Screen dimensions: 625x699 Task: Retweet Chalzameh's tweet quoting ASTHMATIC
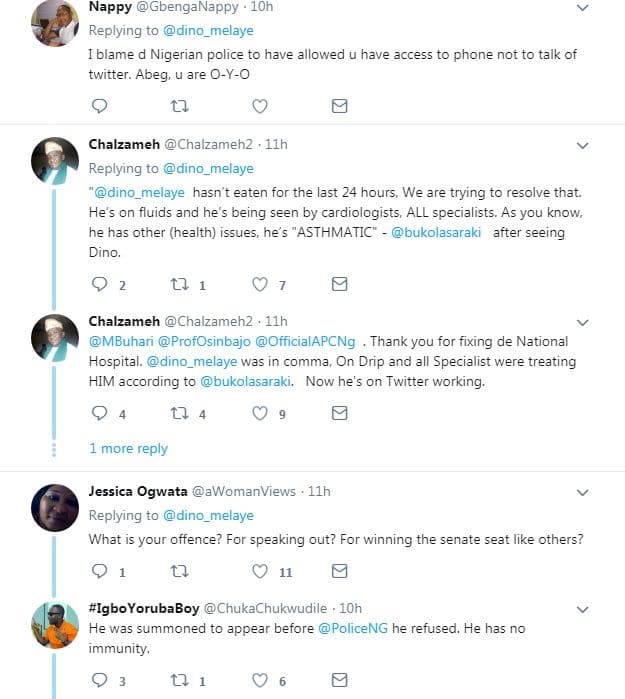[x=179, y=285]
